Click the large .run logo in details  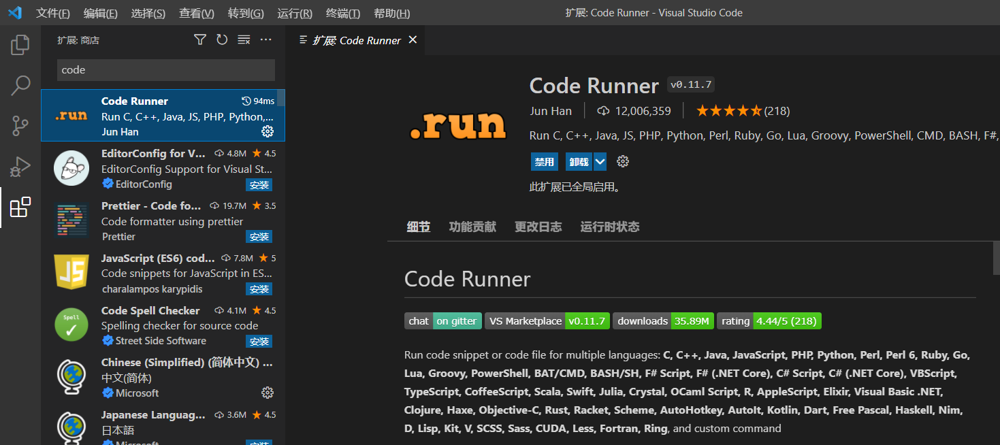click(x=457, y=126)
